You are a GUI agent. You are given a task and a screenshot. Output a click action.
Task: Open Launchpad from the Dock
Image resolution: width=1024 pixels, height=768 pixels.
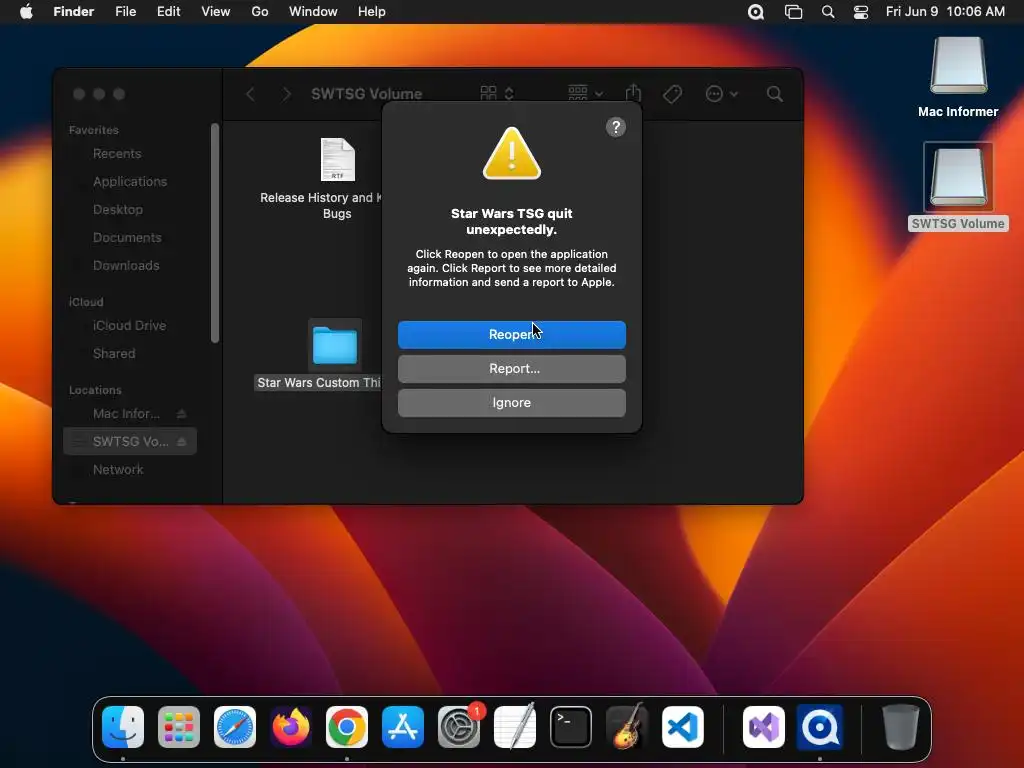tap(179, 727)
